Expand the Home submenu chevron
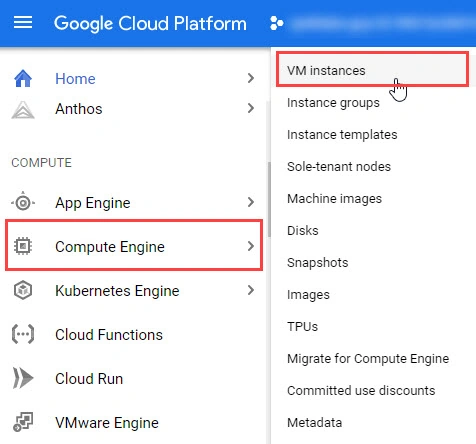Image resolution: width=476 pixels, height=444 pixels. point(251,78)
